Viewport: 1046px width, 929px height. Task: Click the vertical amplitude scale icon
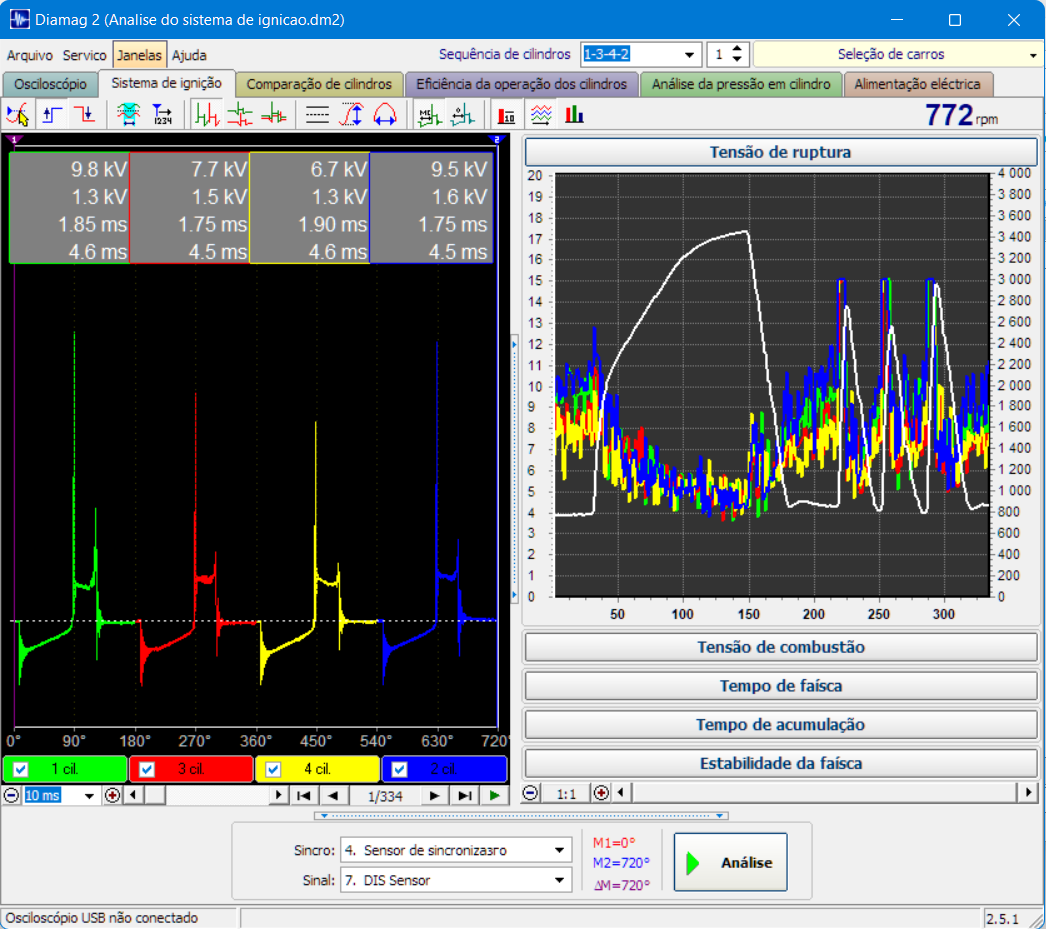[x=351, y=115]
